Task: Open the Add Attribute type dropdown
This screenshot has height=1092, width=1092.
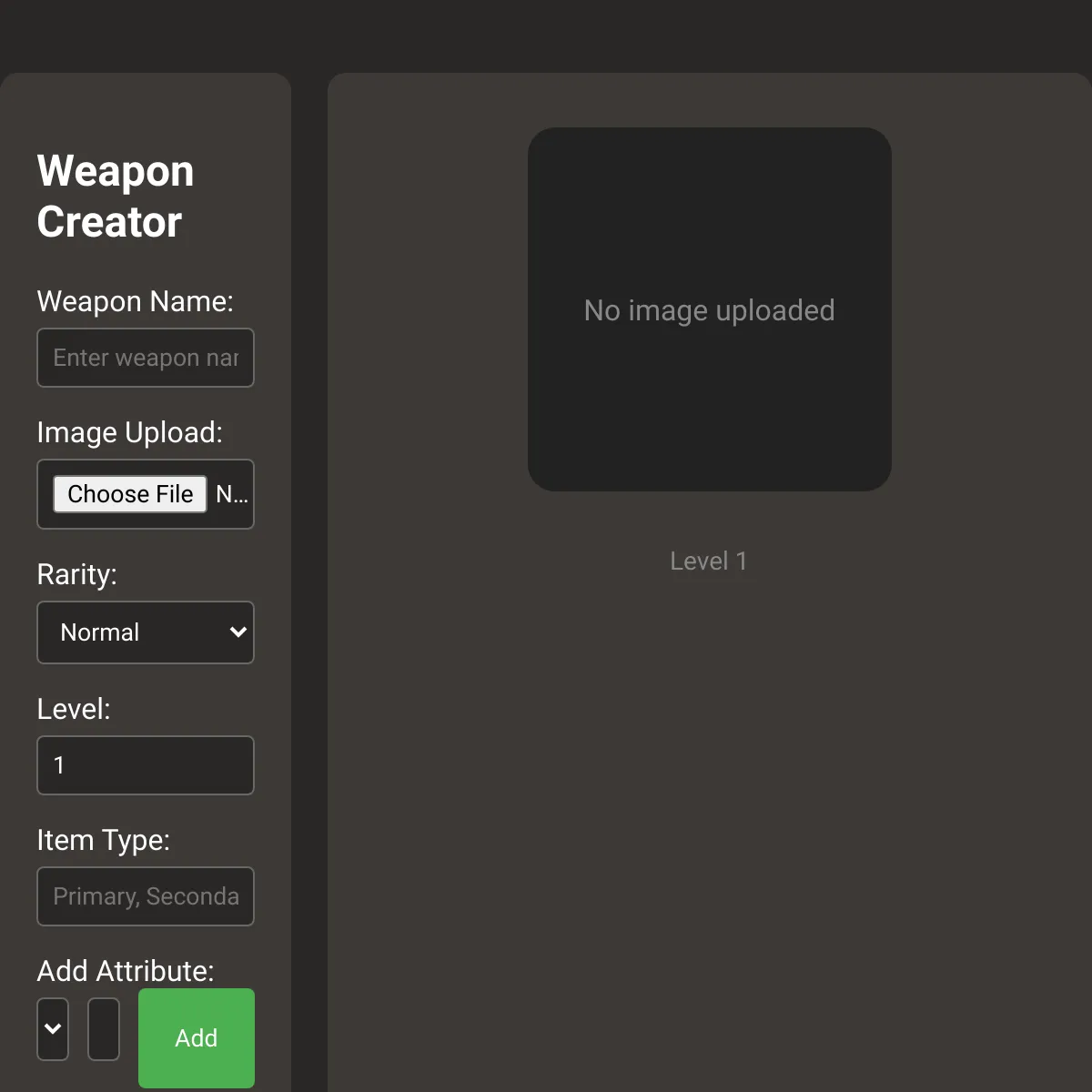Action: pyautogui.click(x=53, y=1029)
